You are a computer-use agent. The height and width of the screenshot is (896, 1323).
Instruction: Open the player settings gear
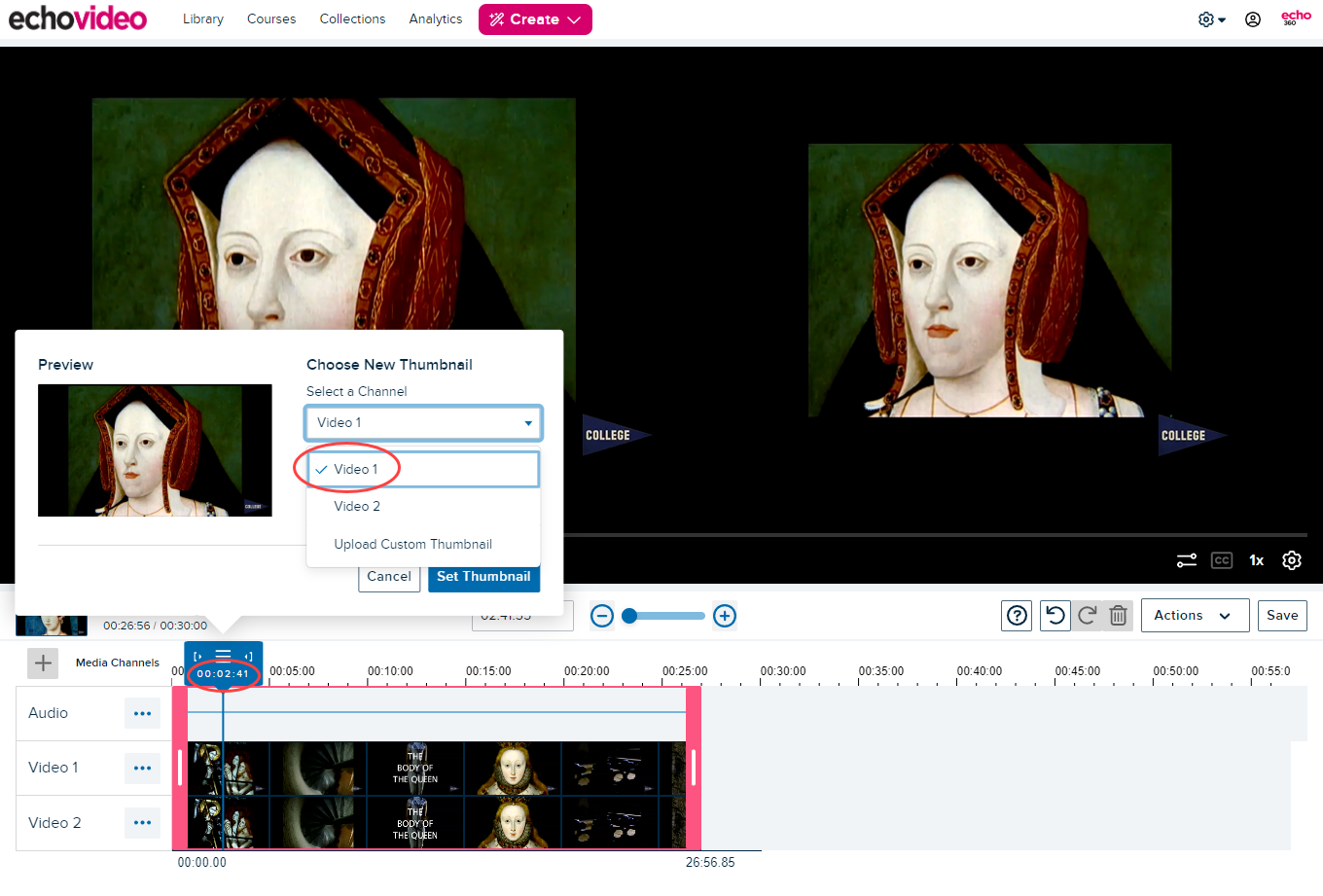pyautogui.click(x=1292, y=560)
